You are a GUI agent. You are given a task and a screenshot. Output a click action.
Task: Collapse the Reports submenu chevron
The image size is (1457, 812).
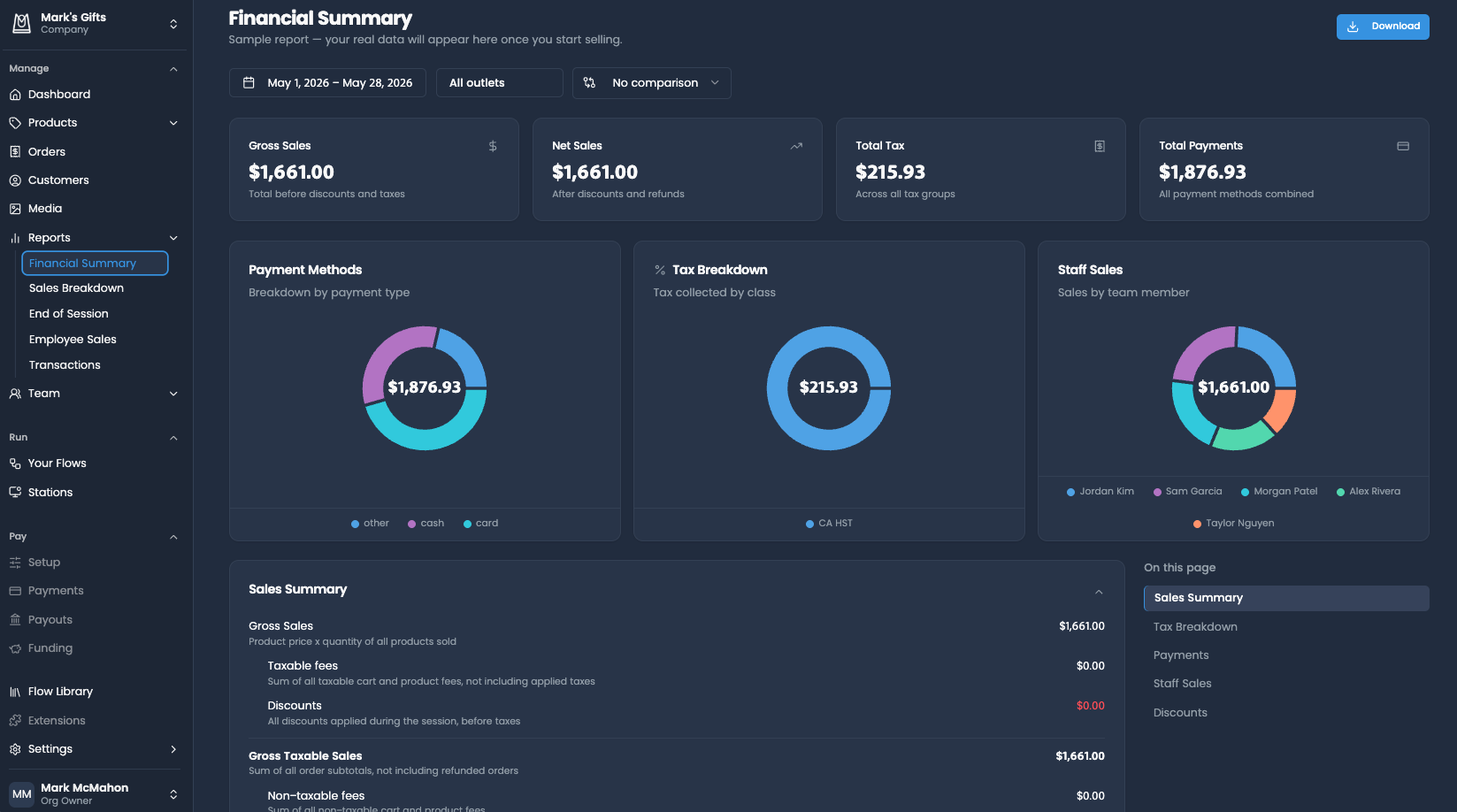coord(173,238)
